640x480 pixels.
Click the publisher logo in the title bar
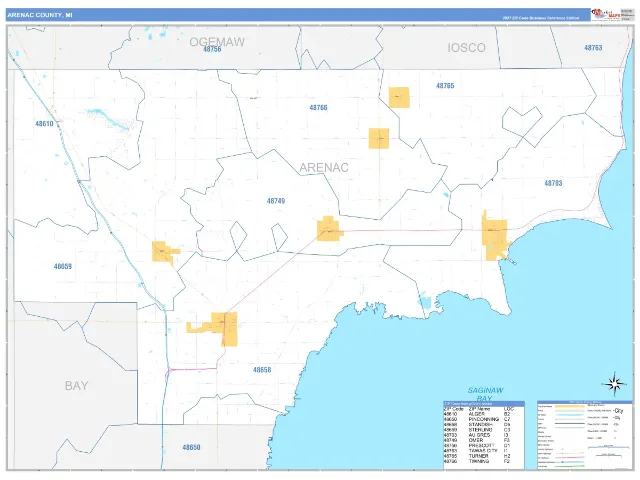click(x=606, y=14)
